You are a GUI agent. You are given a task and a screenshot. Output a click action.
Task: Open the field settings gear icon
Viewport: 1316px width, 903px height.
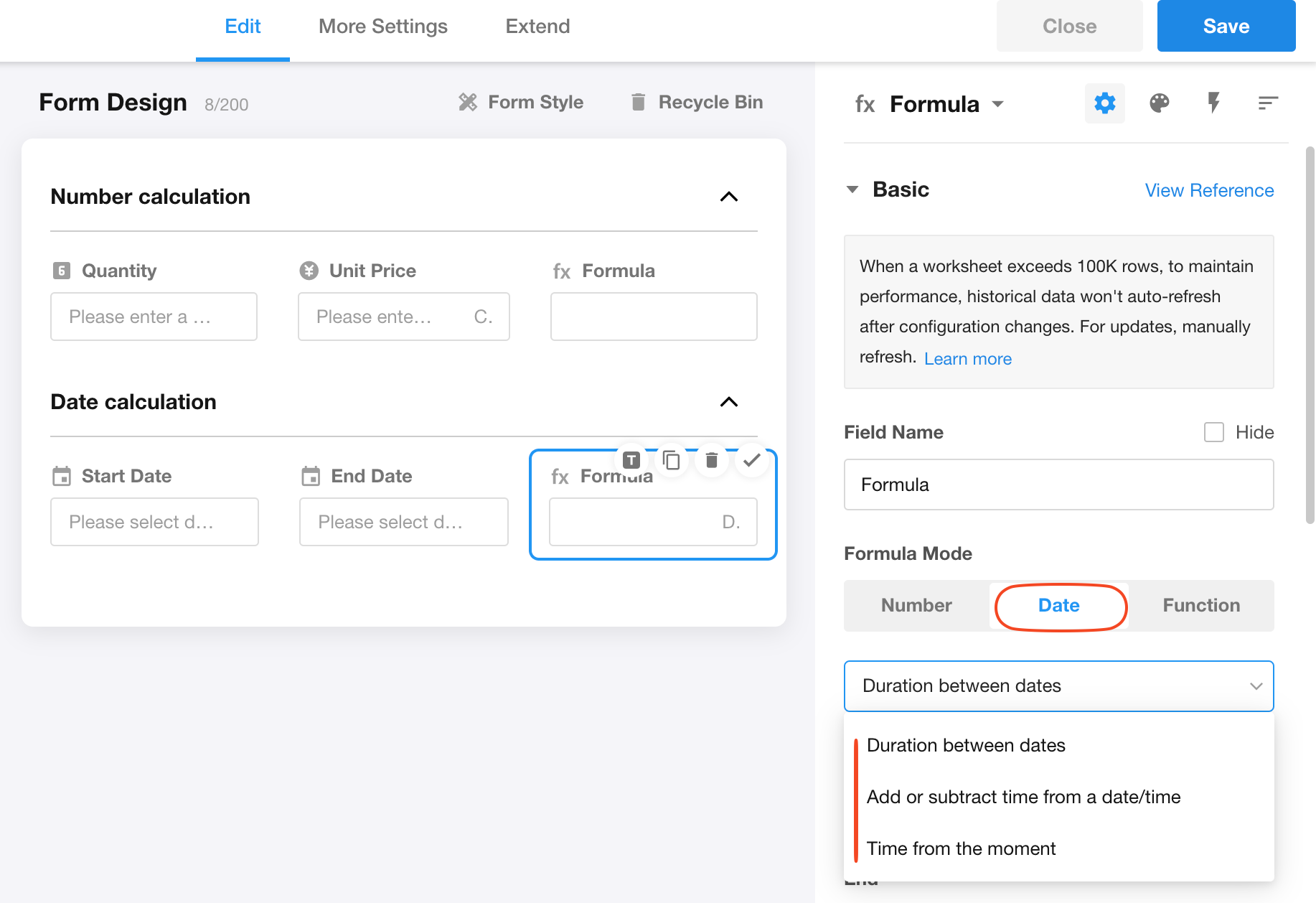1104,103
